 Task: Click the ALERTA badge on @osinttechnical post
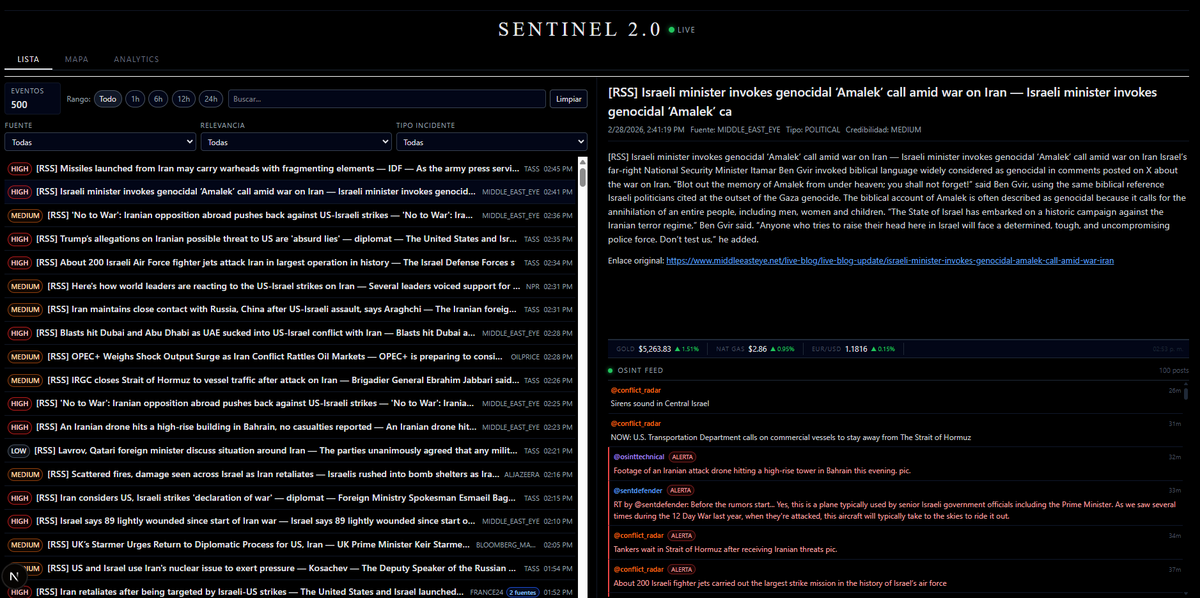click(682, 456)
